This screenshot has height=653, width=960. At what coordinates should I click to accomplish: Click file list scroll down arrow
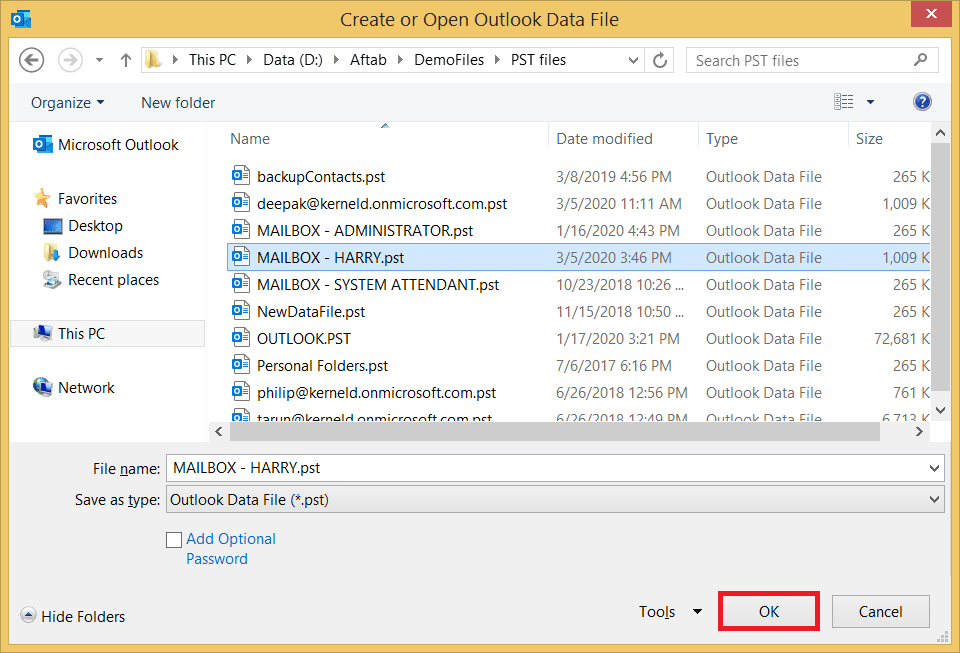point(940,410)
